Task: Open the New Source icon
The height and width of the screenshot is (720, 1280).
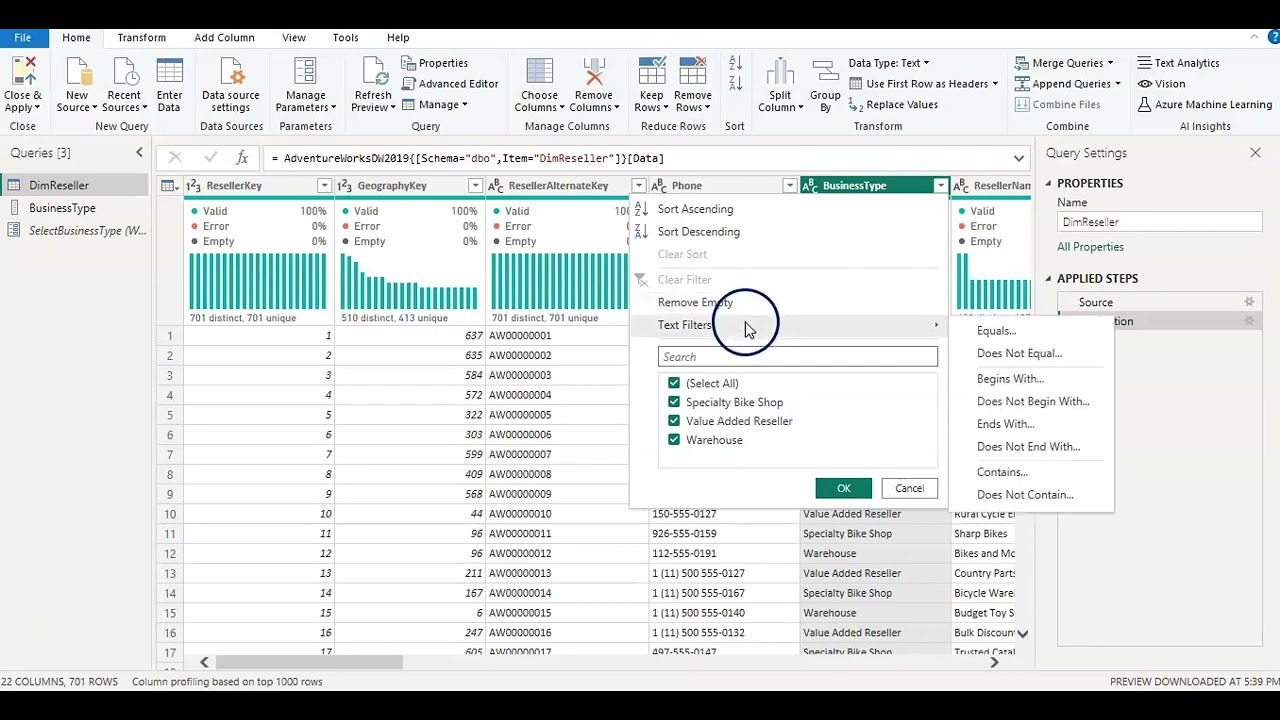Action: [x=77, y=72]
